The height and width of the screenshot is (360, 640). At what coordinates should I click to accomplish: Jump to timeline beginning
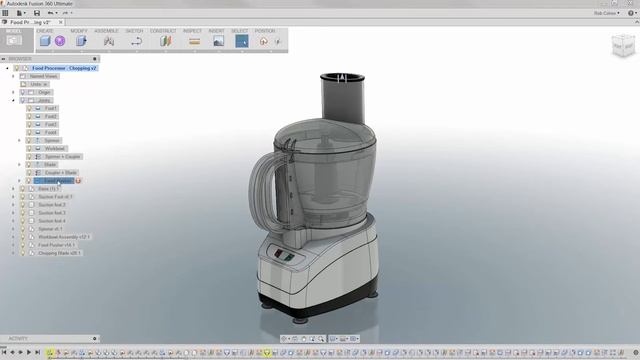coord(4,352)
